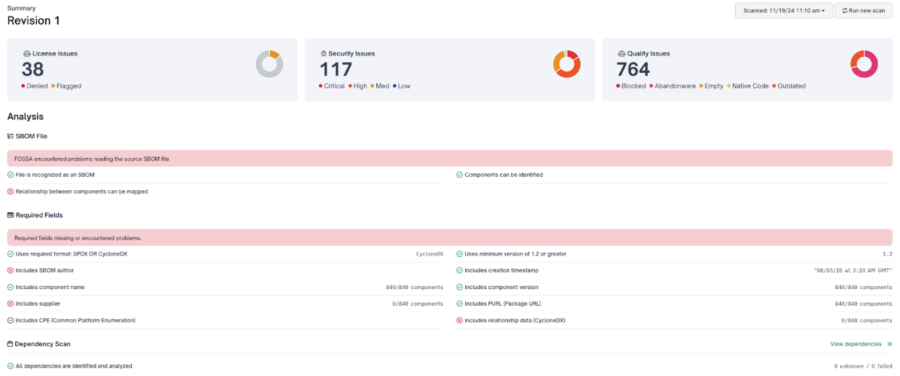900x376 pixels.
Task: Click green check beside Includes component name
Action: pos(10,287)
